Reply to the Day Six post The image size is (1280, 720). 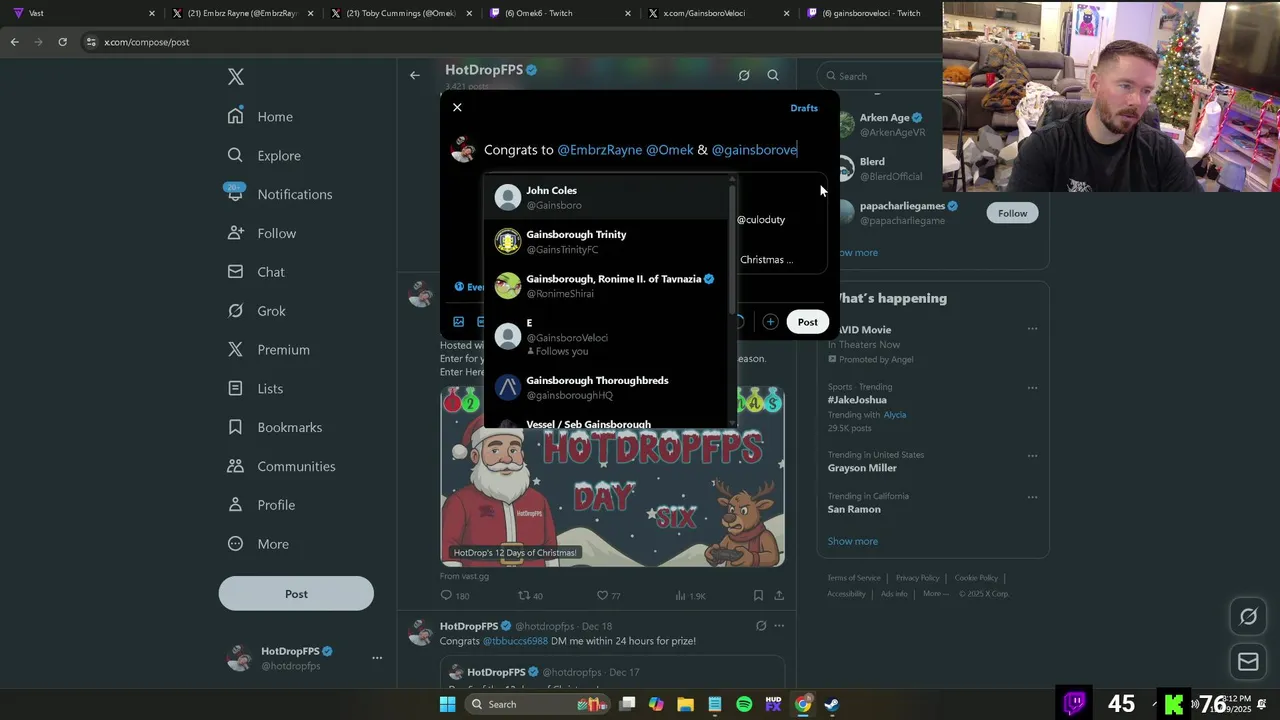click(455, 595)
